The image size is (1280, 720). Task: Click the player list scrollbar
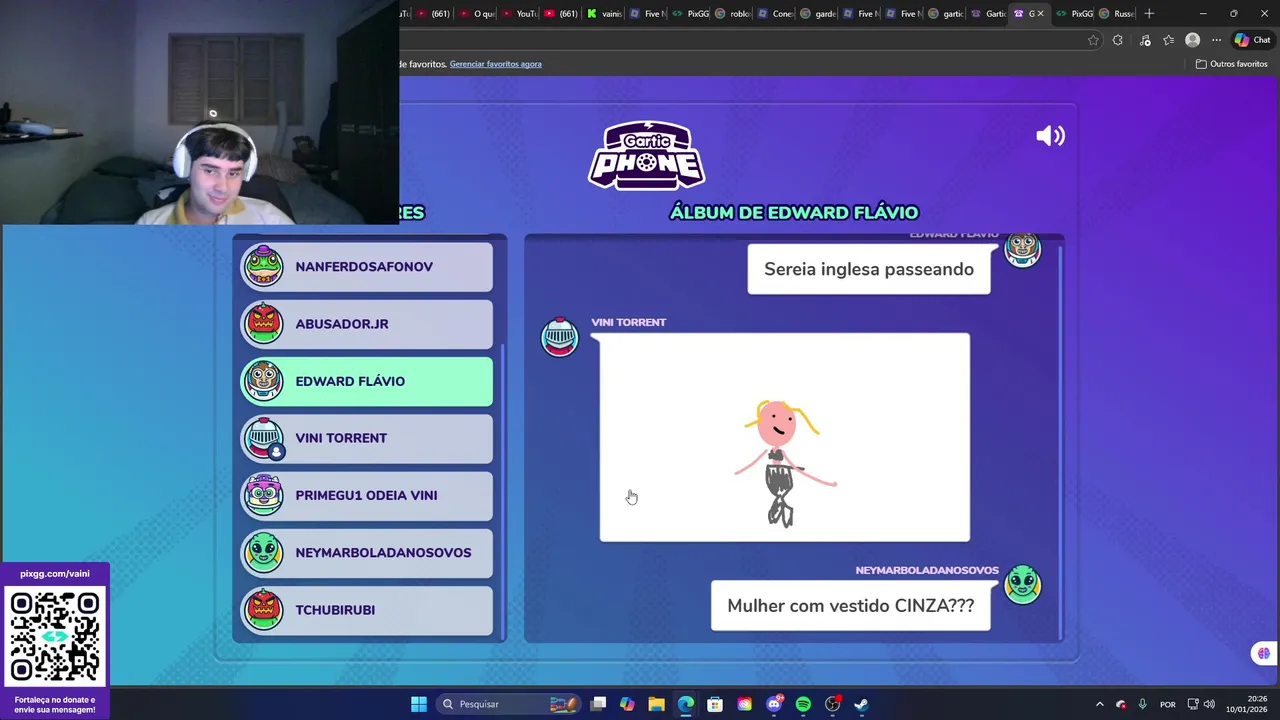tap(503, 490)
